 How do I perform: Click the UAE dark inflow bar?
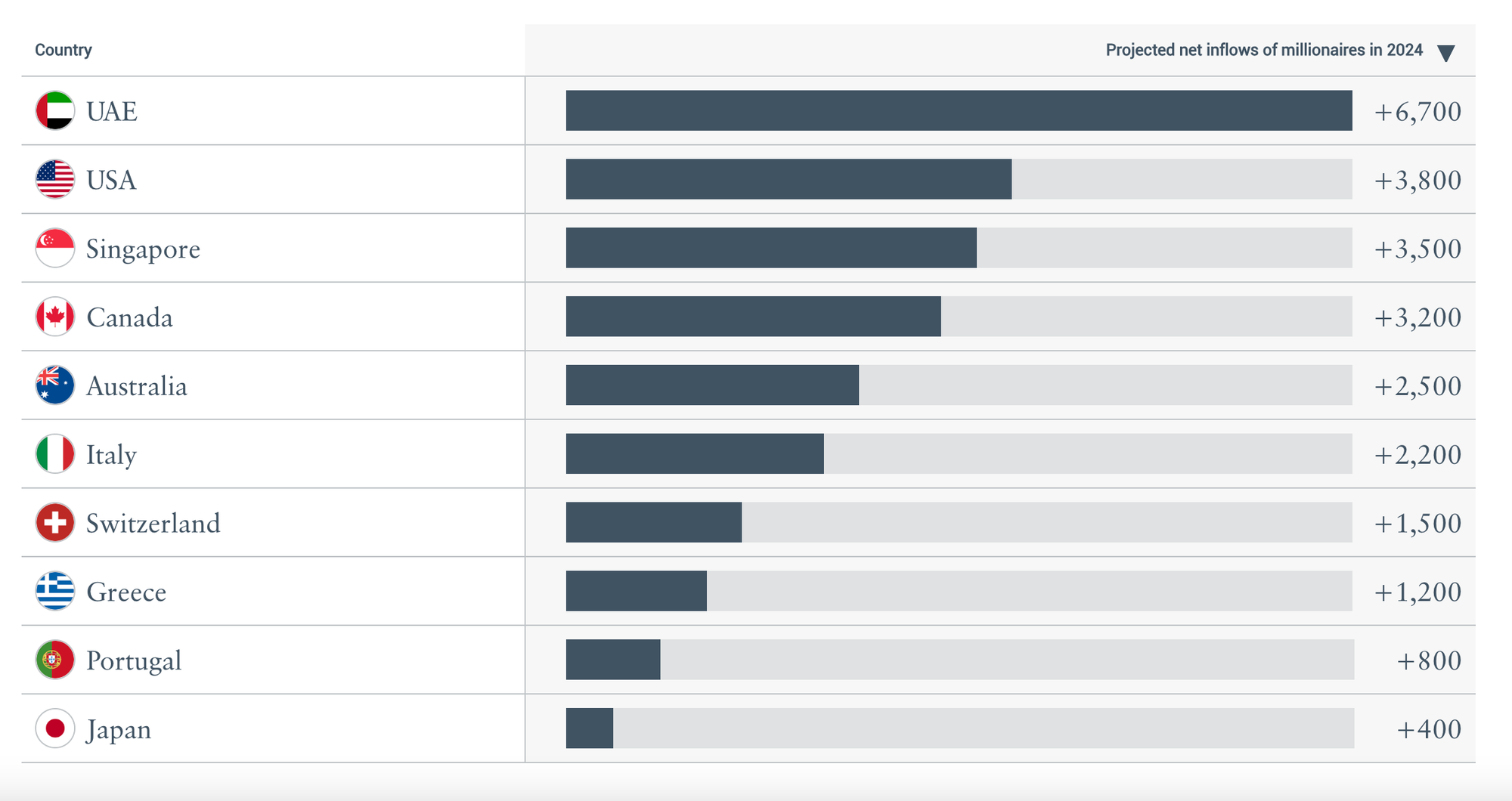tap(959, 110)
